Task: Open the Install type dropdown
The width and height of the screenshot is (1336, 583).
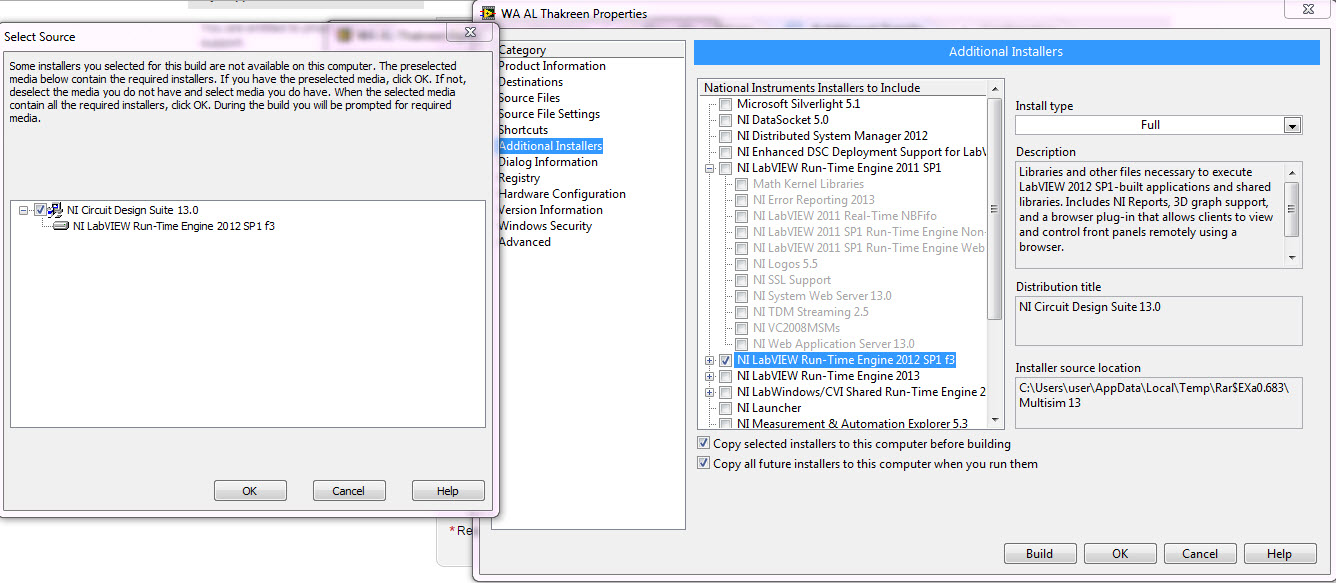Action: (1292, 125)
